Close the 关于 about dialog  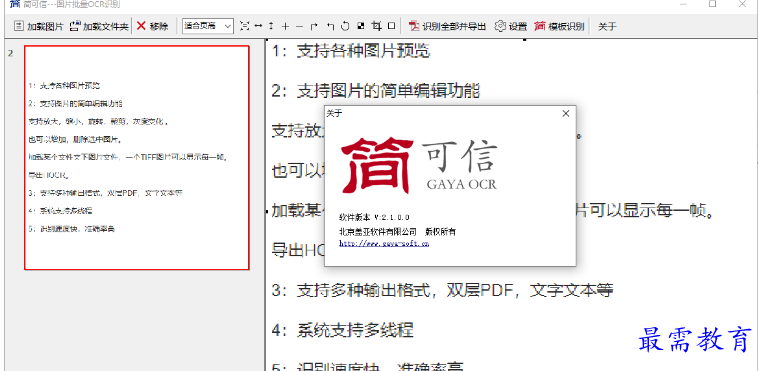click(565, 113)
